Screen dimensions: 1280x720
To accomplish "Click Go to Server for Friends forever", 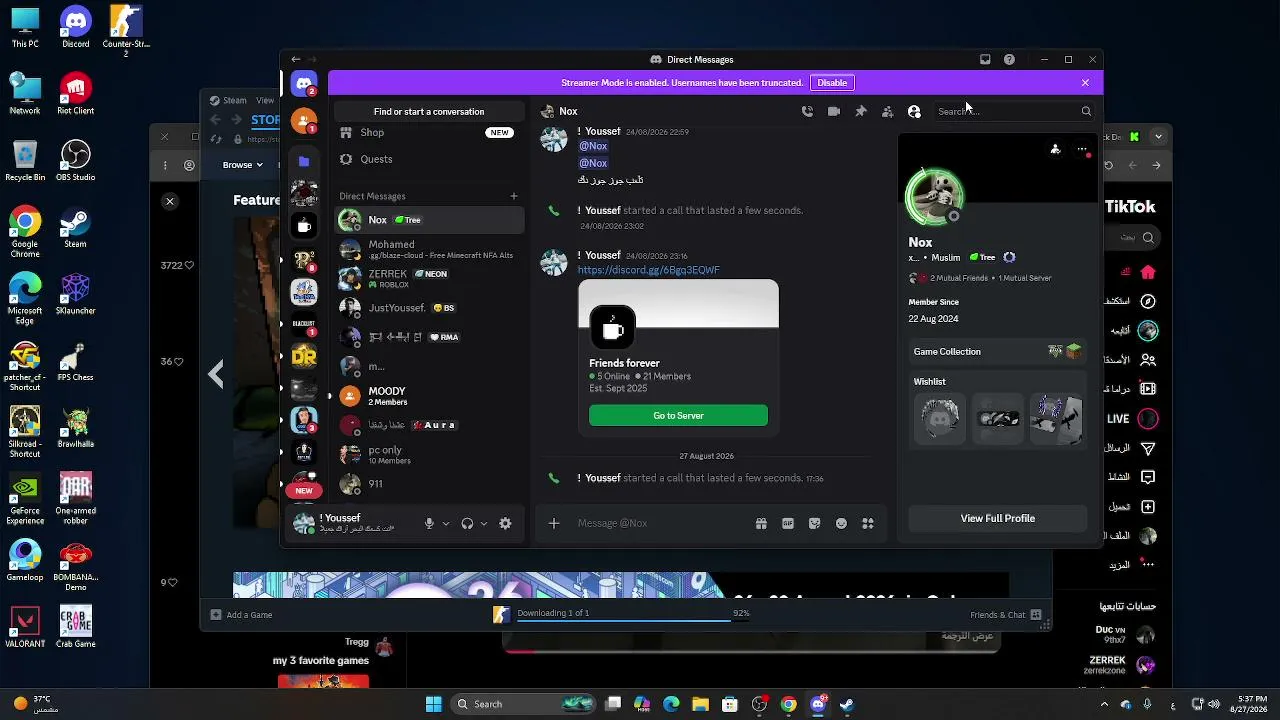I will (678, 416).
